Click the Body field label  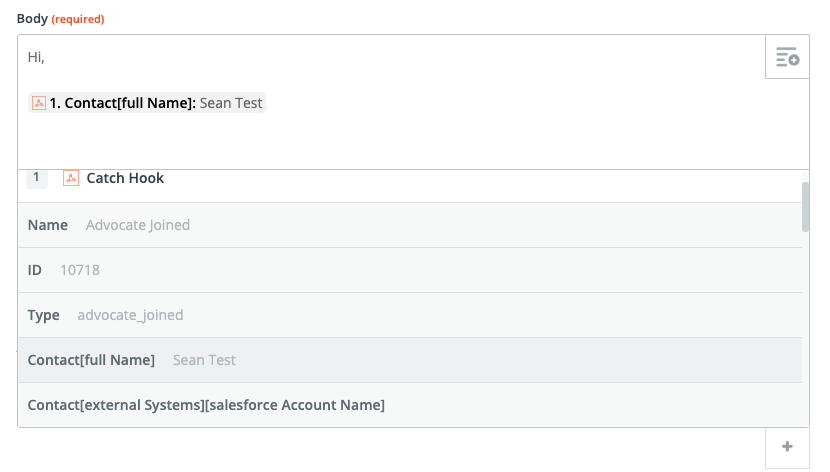(x=32, y=19)
